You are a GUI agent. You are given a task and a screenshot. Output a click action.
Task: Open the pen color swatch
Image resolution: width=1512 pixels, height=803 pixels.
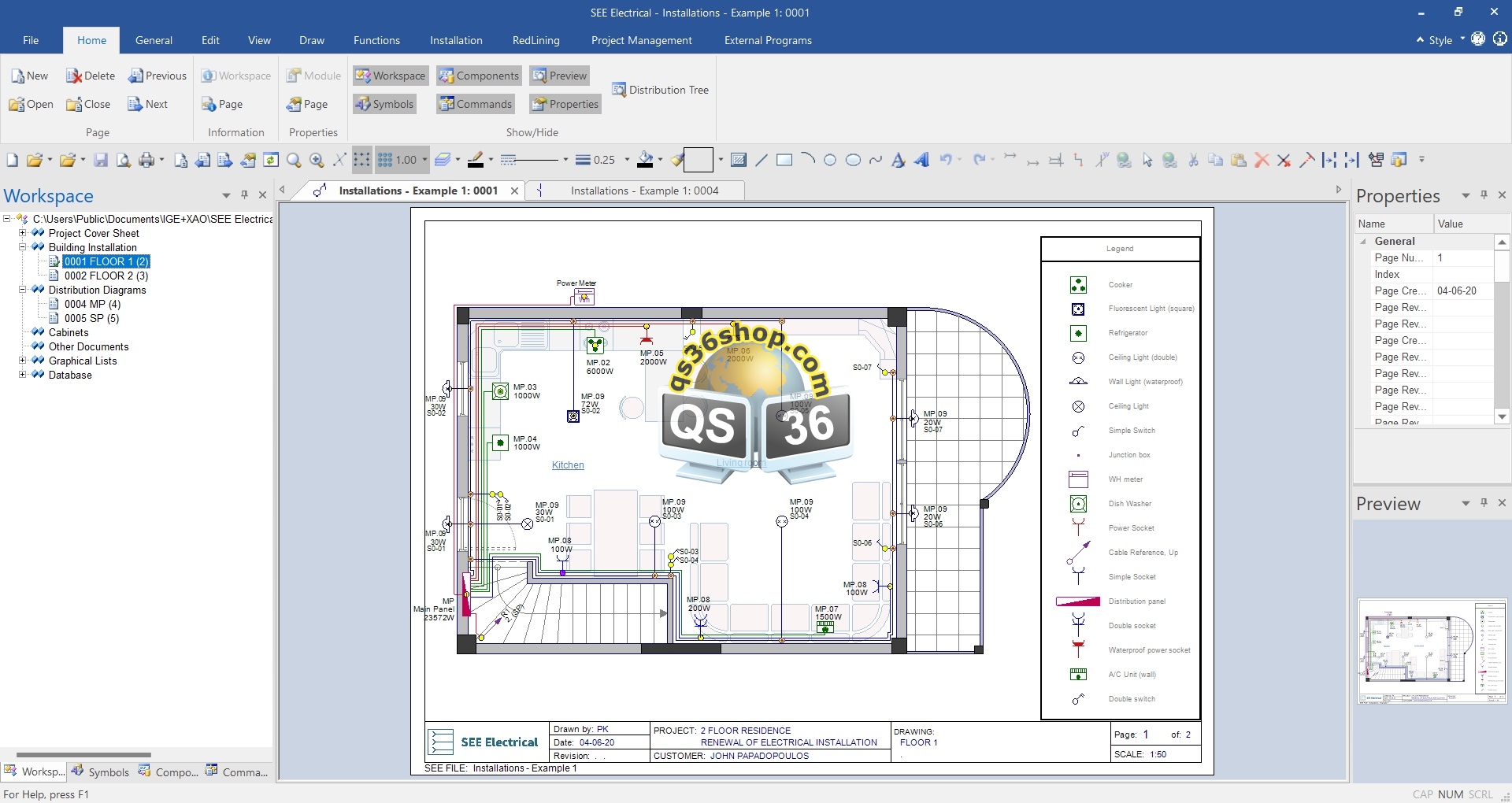(x=475, y=161)
